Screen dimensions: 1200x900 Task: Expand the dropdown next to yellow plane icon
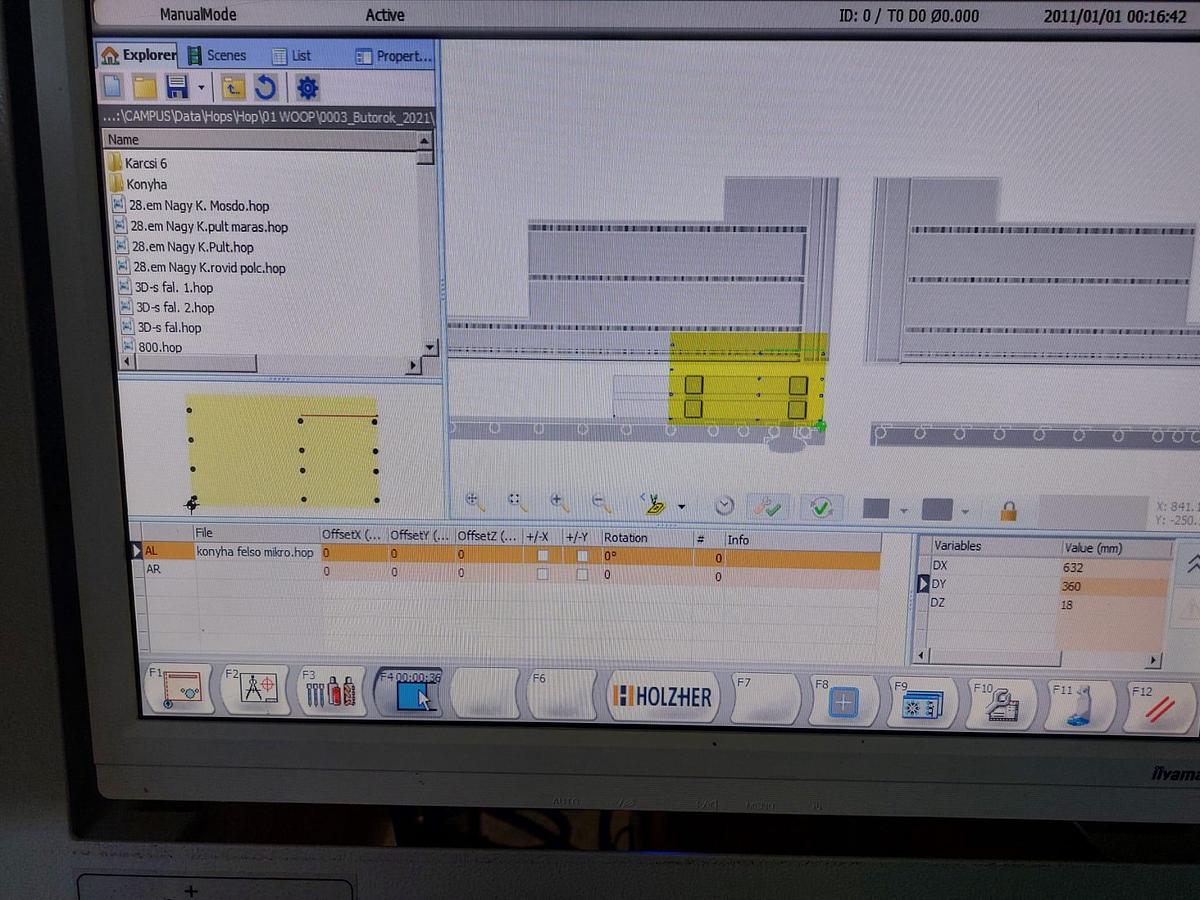click(x=681, y=506)
